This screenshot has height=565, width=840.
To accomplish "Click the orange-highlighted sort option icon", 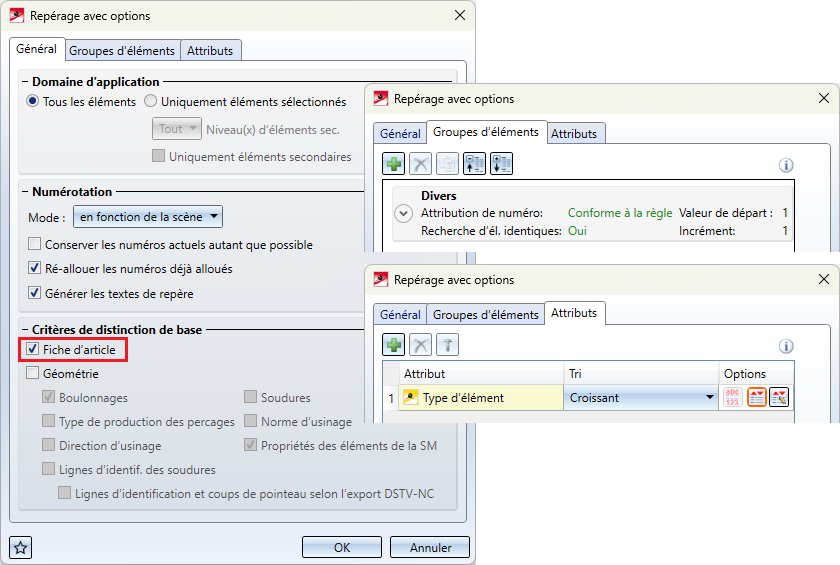I will click(757, 397).
